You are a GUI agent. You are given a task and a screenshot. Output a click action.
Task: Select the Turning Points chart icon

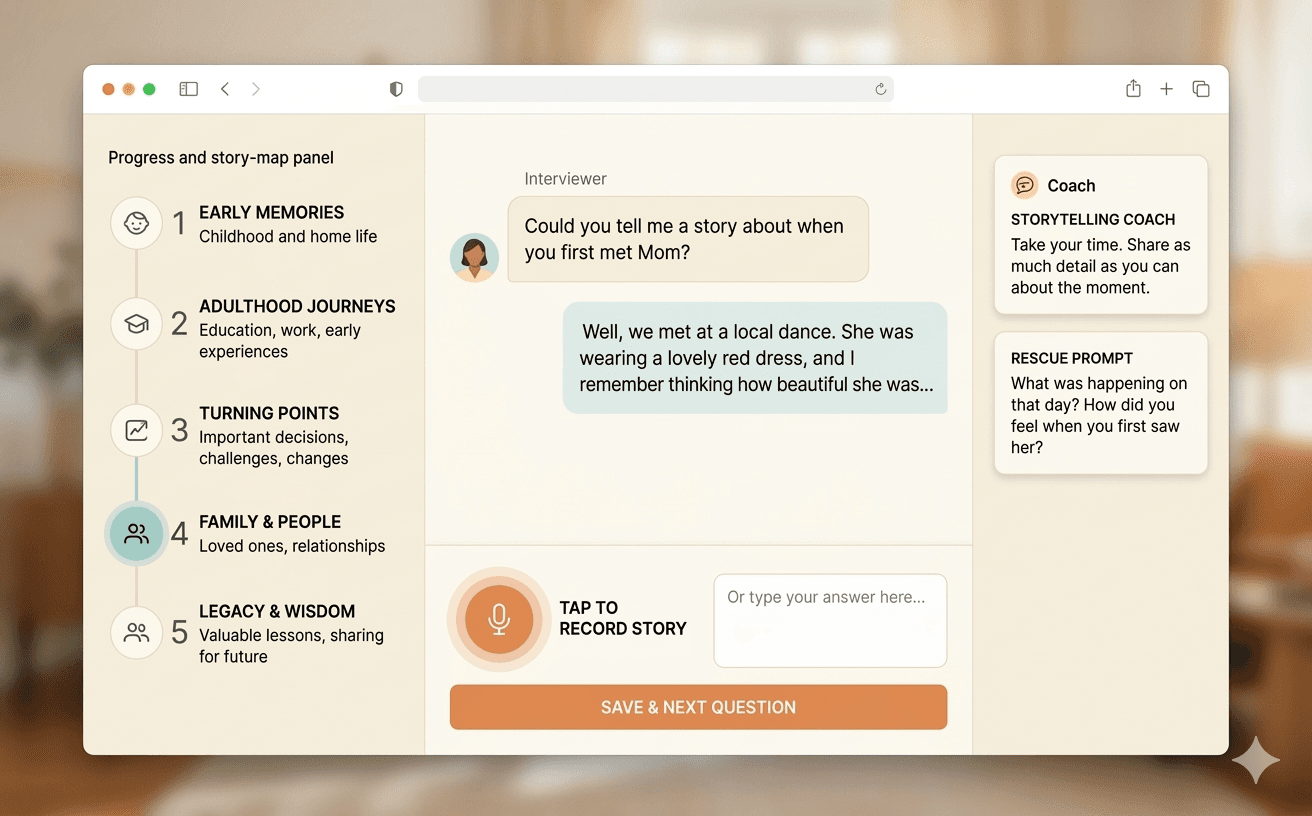point(136,430)
